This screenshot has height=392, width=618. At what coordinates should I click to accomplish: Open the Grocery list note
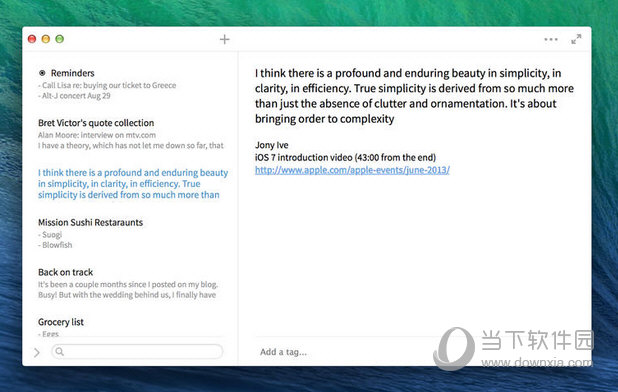61,327
